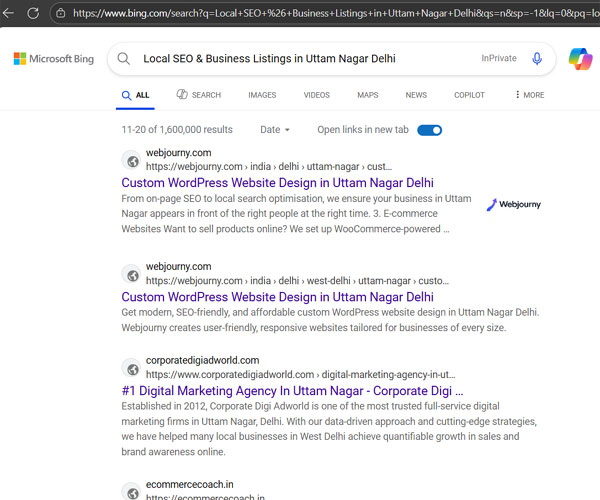Click the search magnifier icon in search box
600x500 pixels.
[124, 59]
